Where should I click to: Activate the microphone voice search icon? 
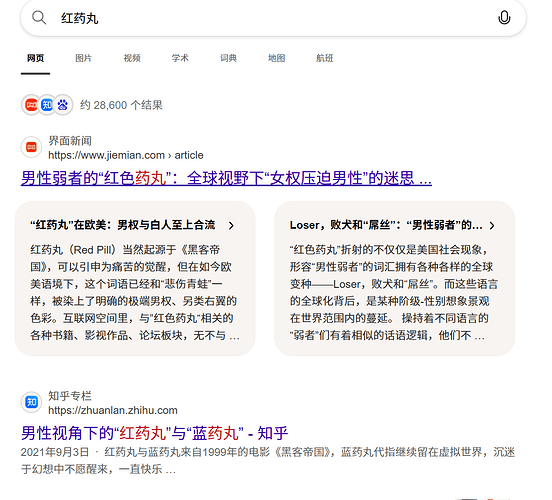[504, 17]
